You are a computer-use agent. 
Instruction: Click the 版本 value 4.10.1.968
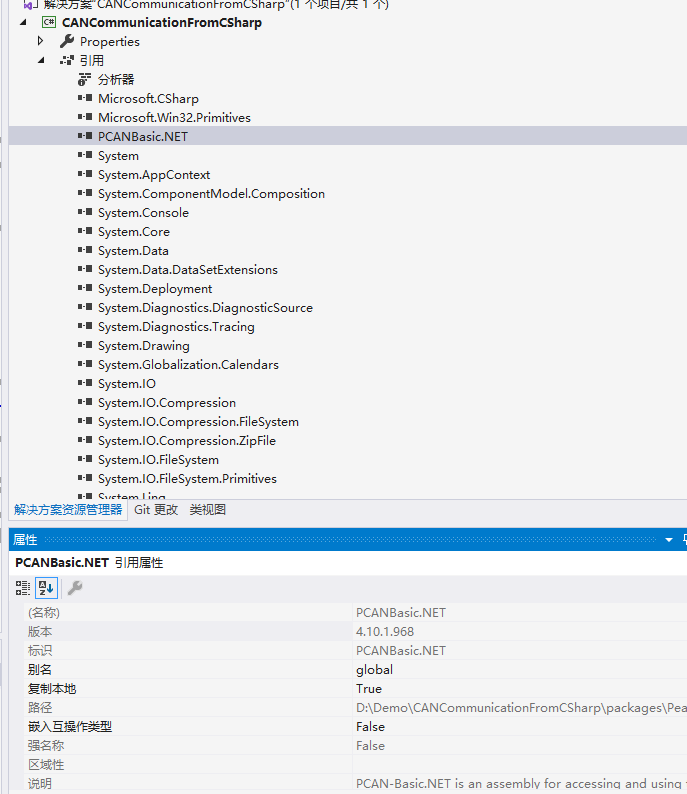(x=385, y=631)
